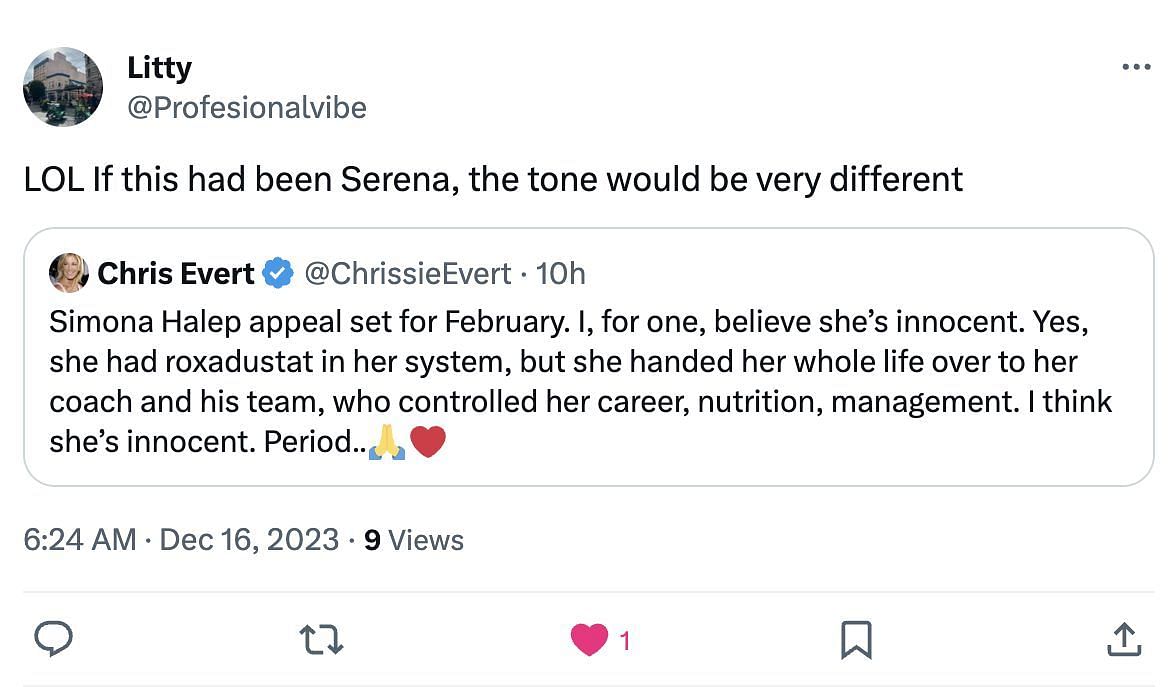The image size is (1174, 687).
Task: Bookmark this tweet
Action: pyautogui.click(x=856, y=639)
